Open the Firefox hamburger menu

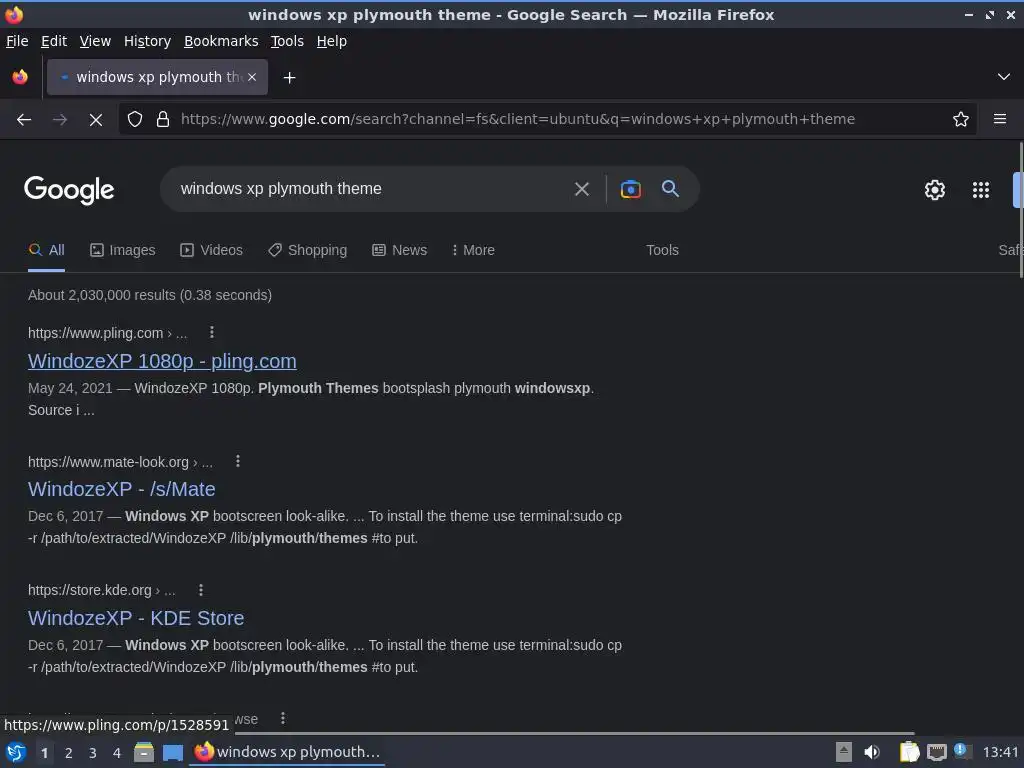coord(1000,119)
